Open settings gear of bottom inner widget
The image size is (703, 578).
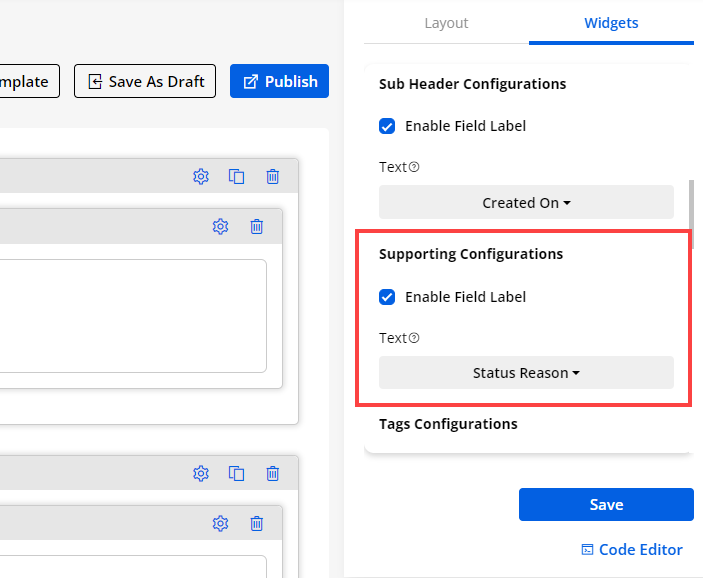pos(221,523)
